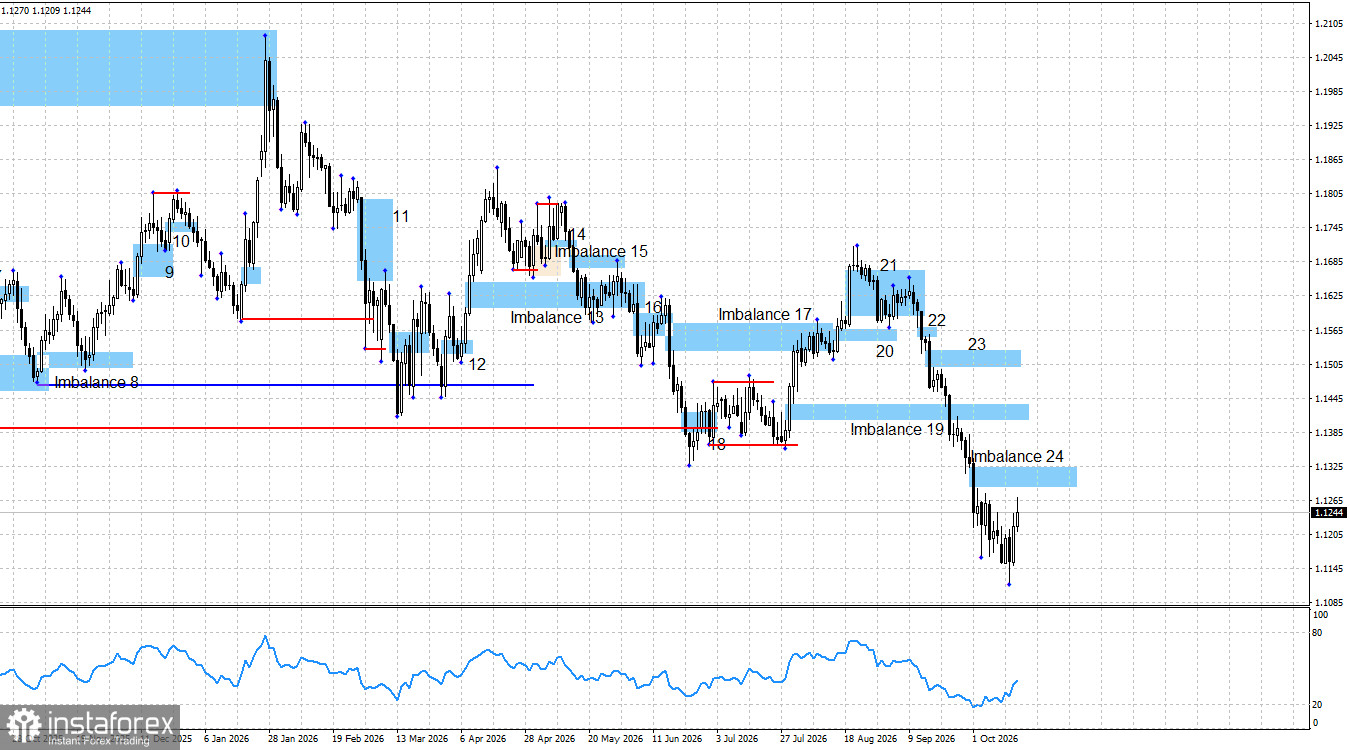The image size is (1350, 750).
Task: Select the zone number '11' label
Action: 401,216
